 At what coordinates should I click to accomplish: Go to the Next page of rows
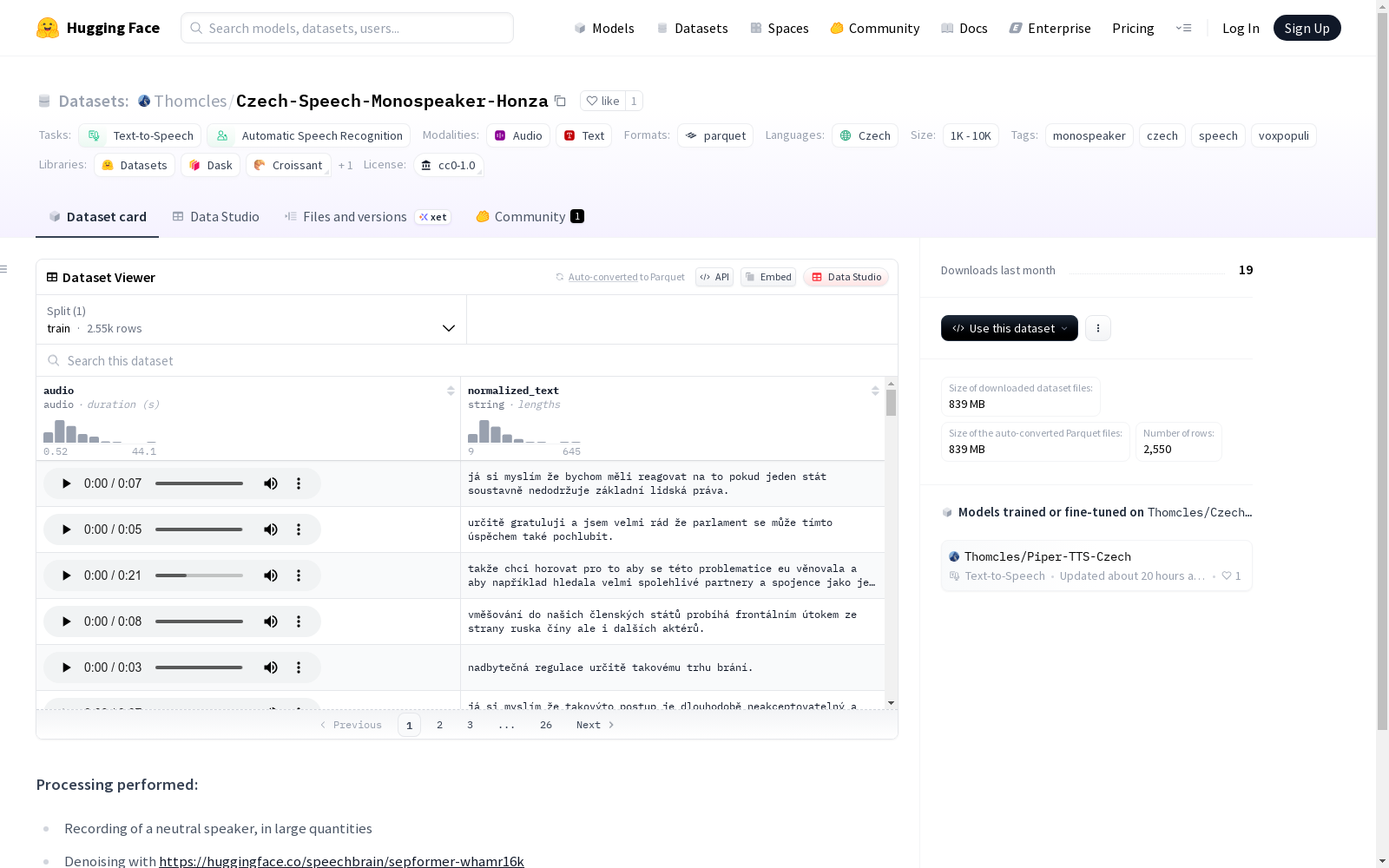point(596,725)
